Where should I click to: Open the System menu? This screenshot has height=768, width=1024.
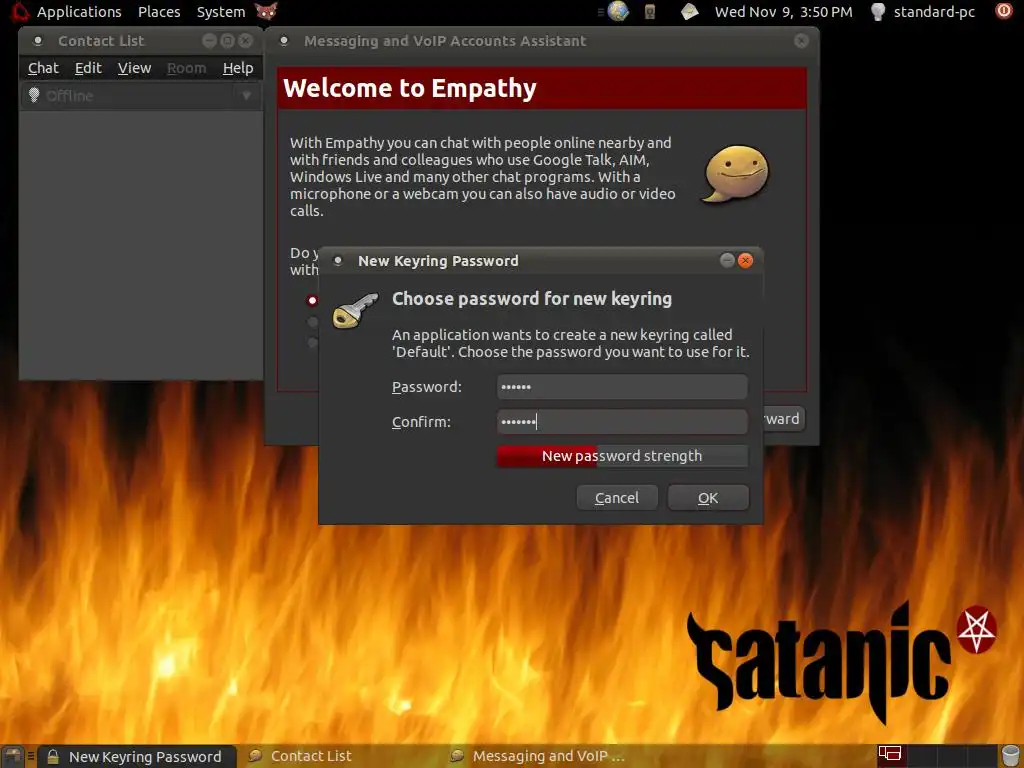pyautogui.click(x=221, y=12)
